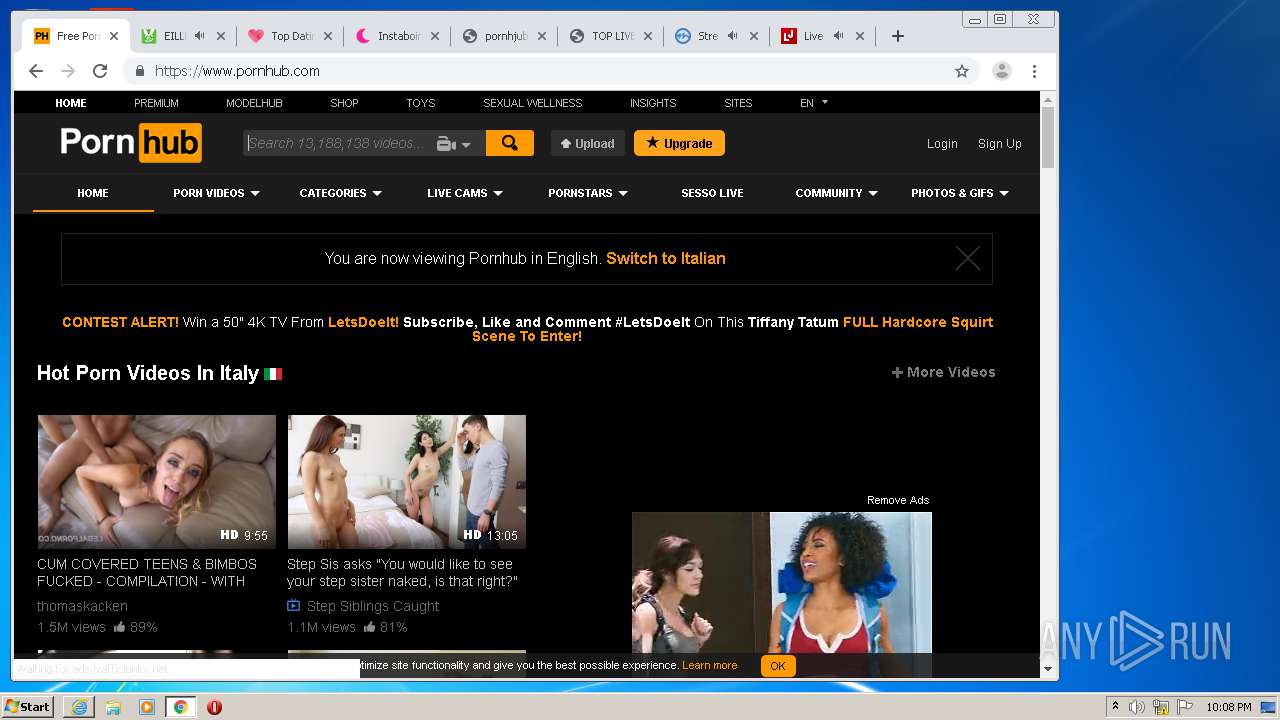Click the thomaskacken uploader link
This screenshot has width=1280, height=720.
pos(82,606)
